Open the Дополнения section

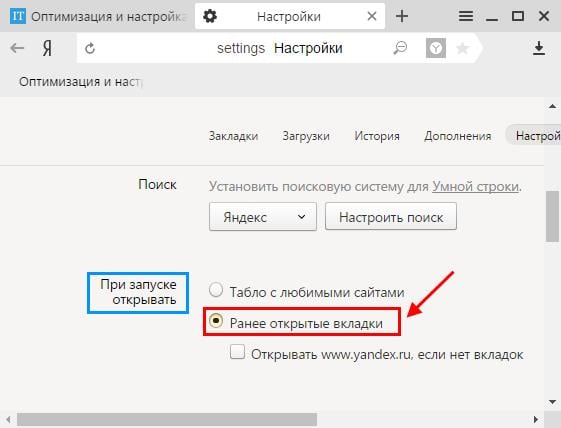[458, 136]
